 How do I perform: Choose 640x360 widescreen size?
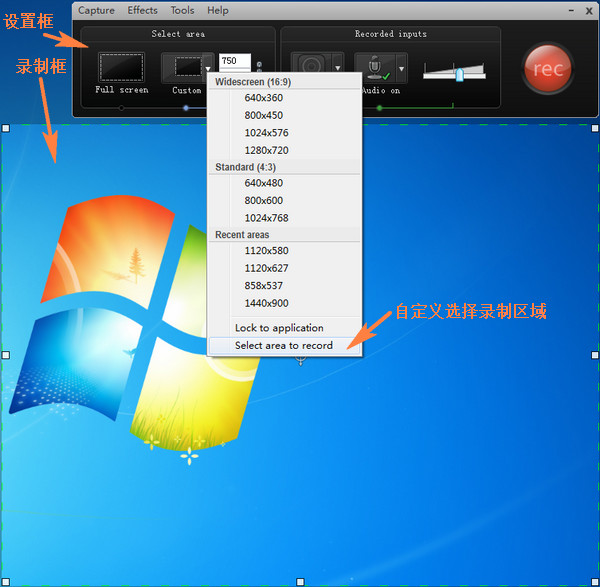pyautogui.click(x=284, y=98)
